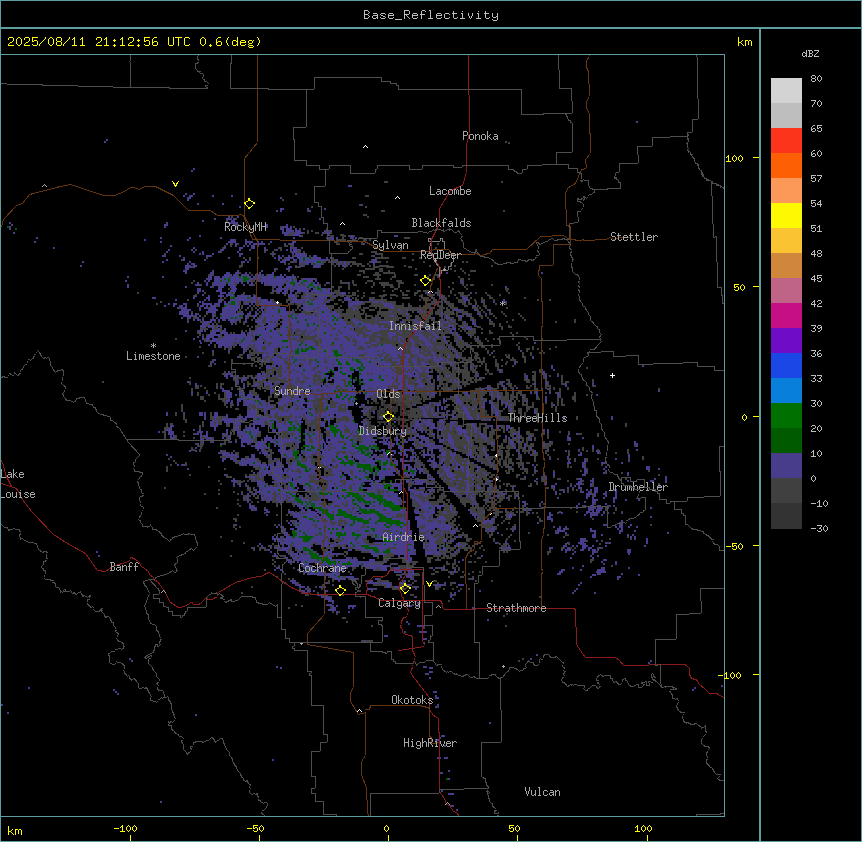Click the RockyMH label
The image size is (862, 842).
(x=245, y=227)
